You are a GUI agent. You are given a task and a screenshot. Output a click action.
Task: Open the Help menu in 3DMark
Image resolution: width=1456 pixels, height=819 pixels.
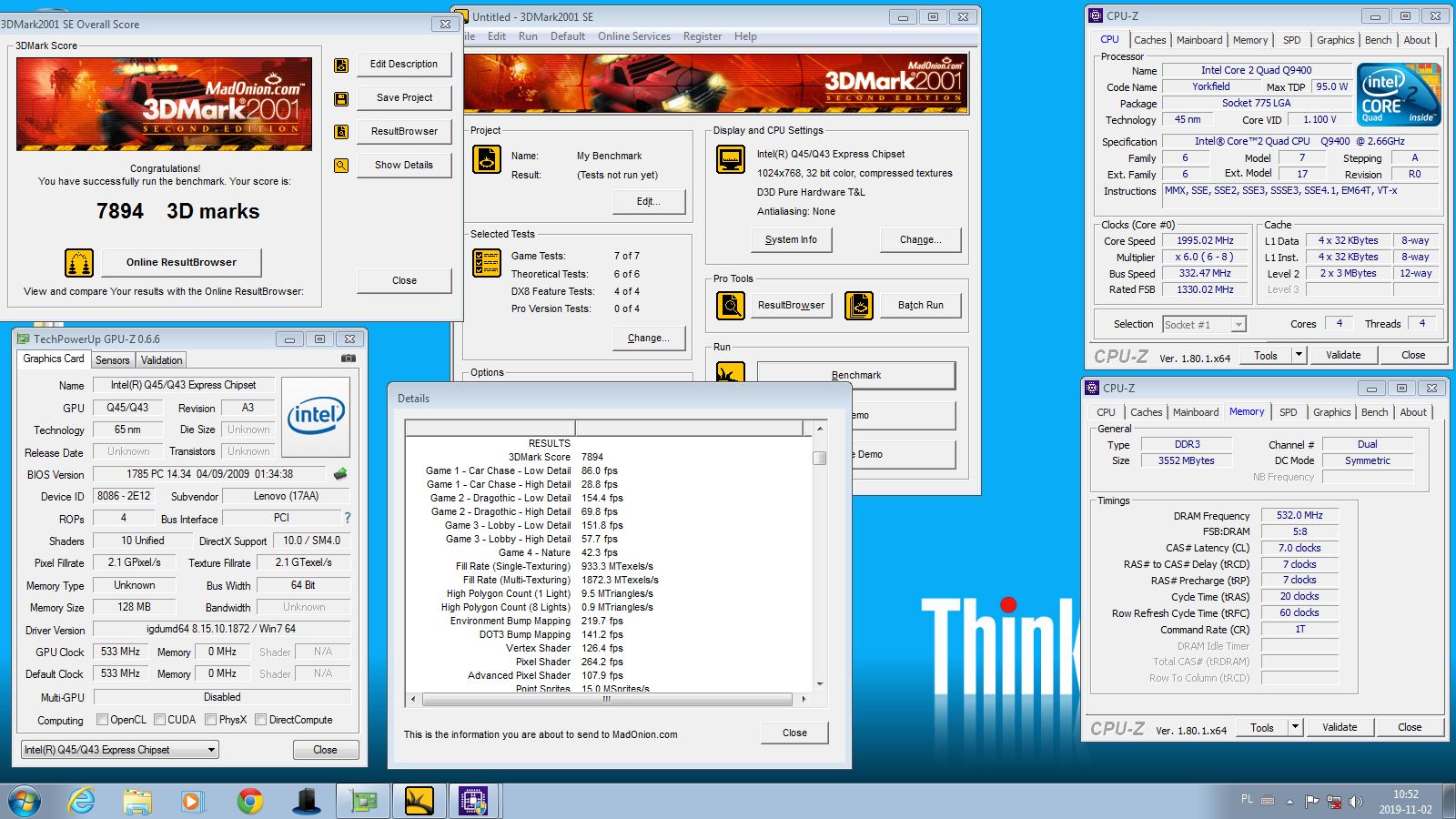click(745, 36)
